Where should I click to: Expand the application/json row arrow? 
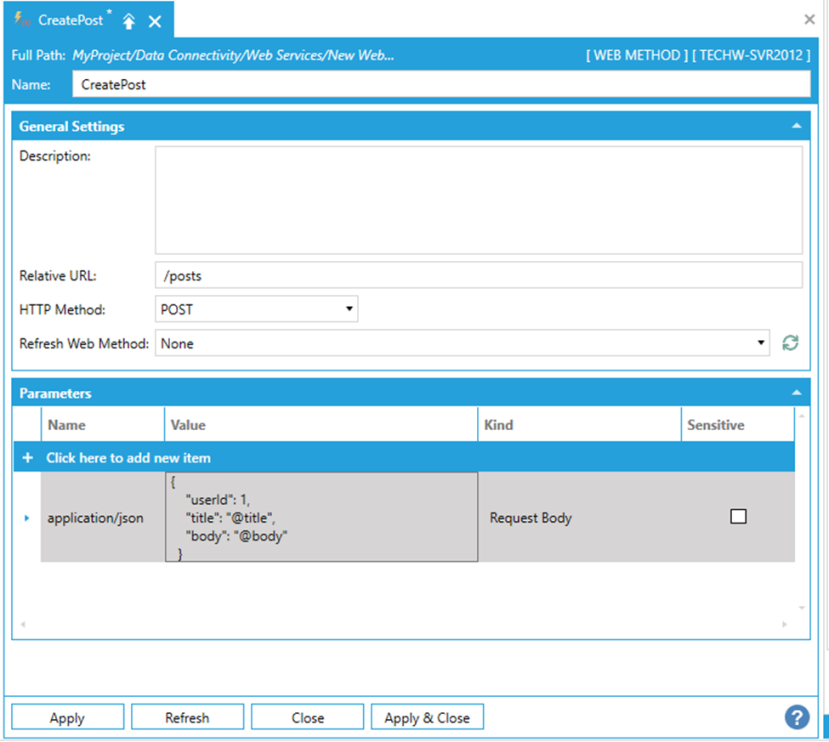coord(26,518)
